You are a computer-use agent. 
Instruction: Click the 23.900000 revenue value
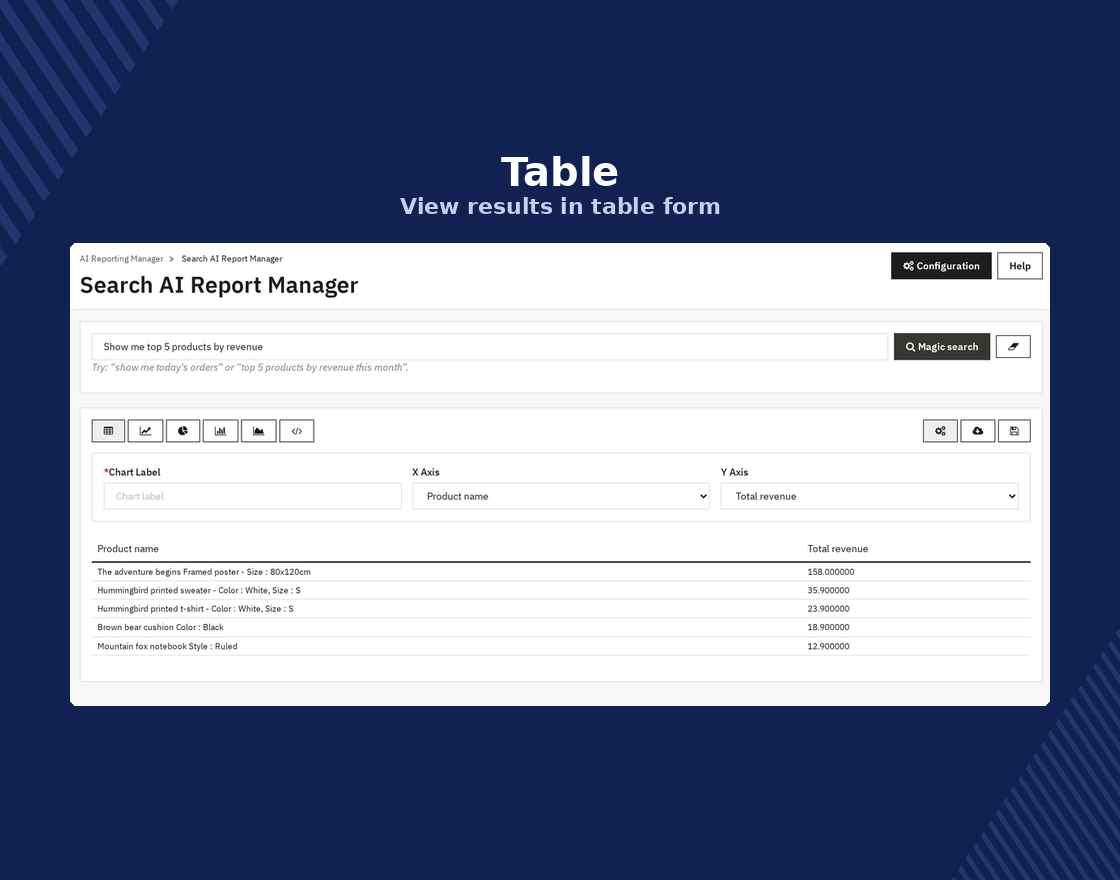[829, 609]
